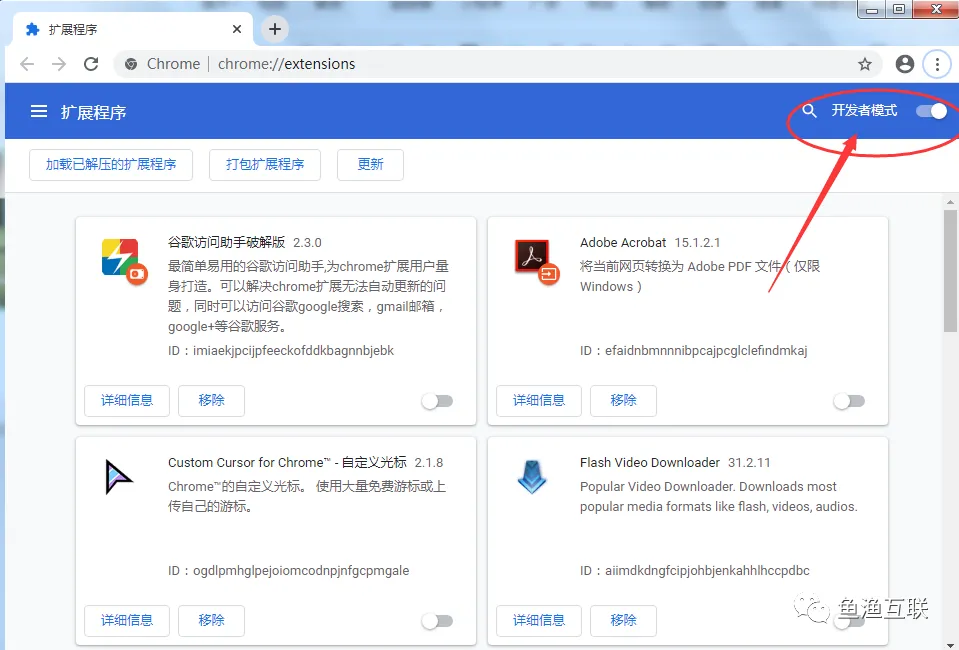Click ID text ogdlpmhglpejoiomcodnpjnfgcpmgale
This screenshot has height=650, width=959.
tap(301, 571)
